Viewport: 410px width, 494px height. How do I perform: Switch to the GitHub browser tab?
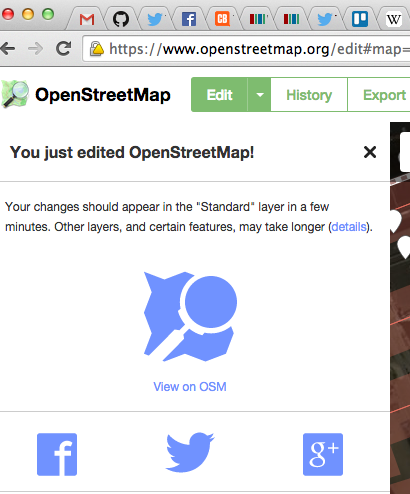[121, 19]
